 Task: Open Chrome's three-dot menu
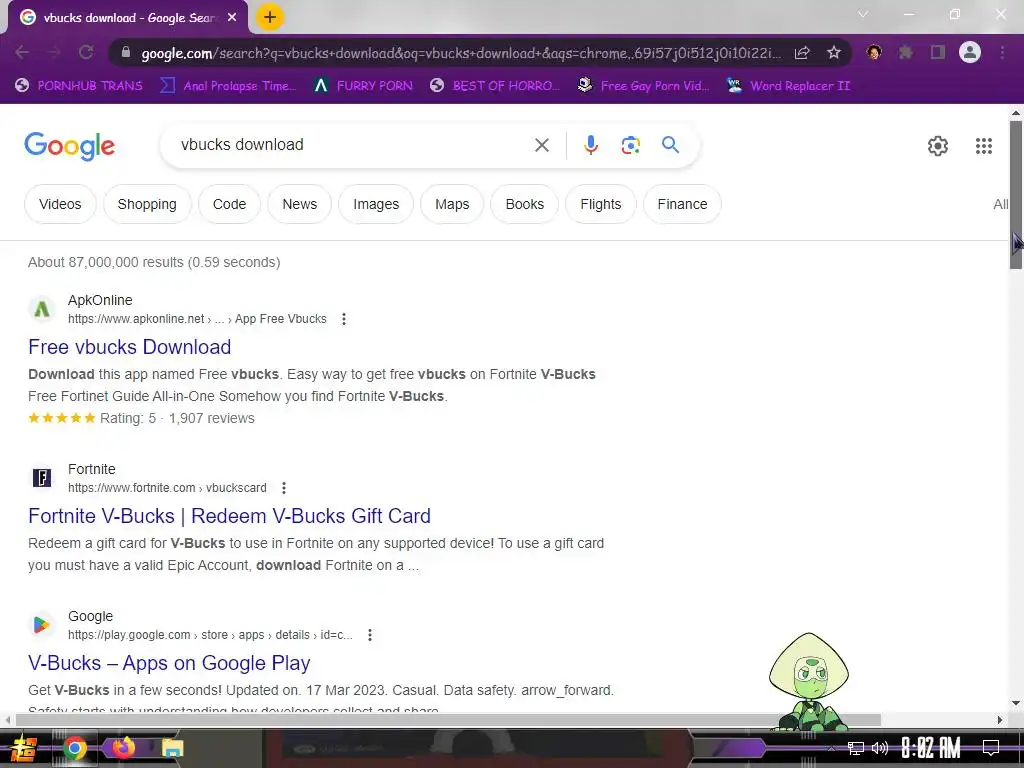[x=1002, y=52]
